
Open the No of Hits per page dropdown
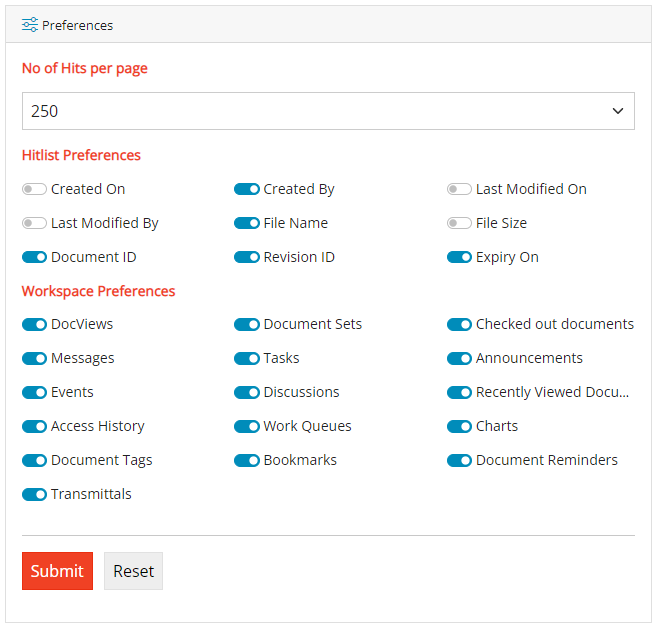coord(328,111)
